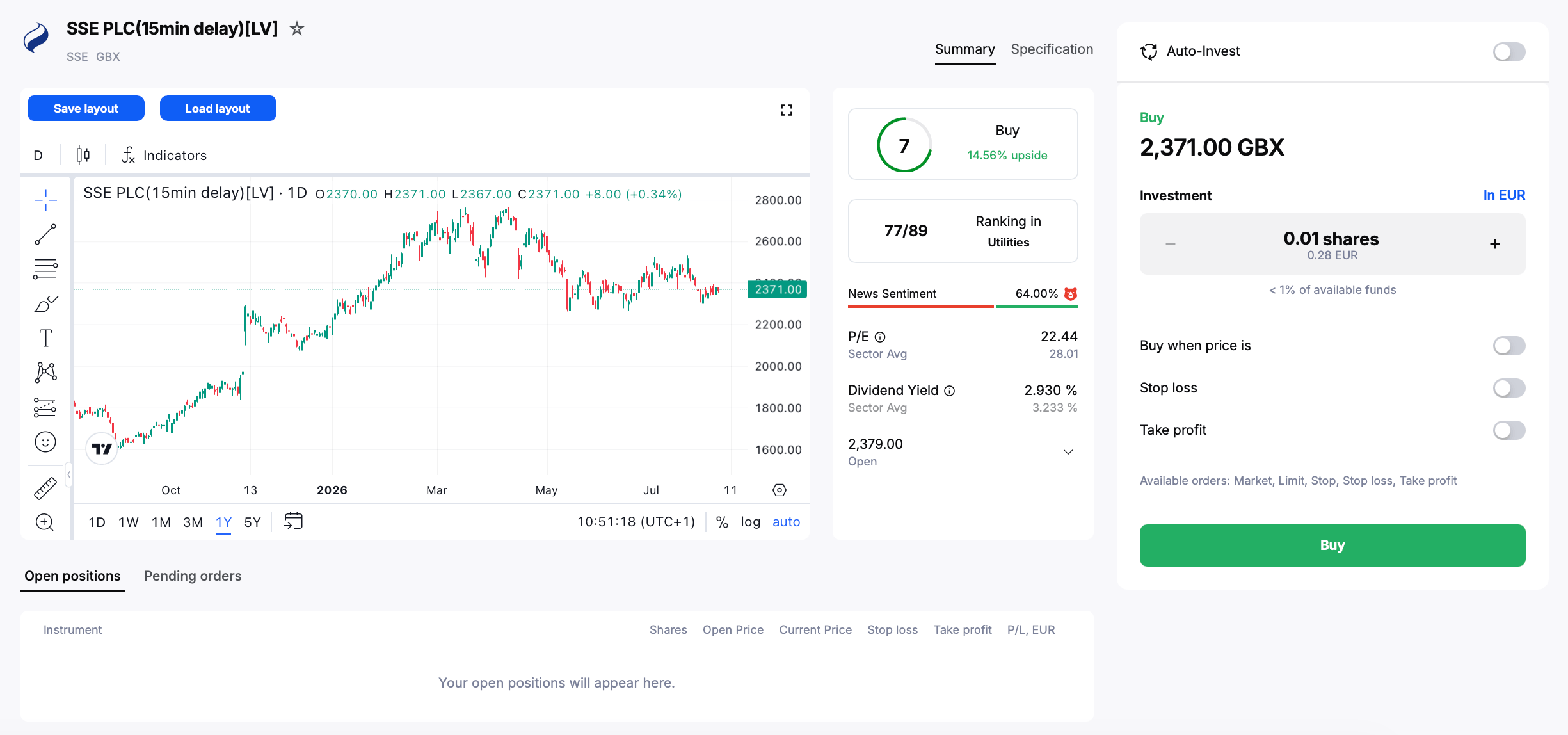
Task: Toggle log scale on chart
Action: (751, 522)
